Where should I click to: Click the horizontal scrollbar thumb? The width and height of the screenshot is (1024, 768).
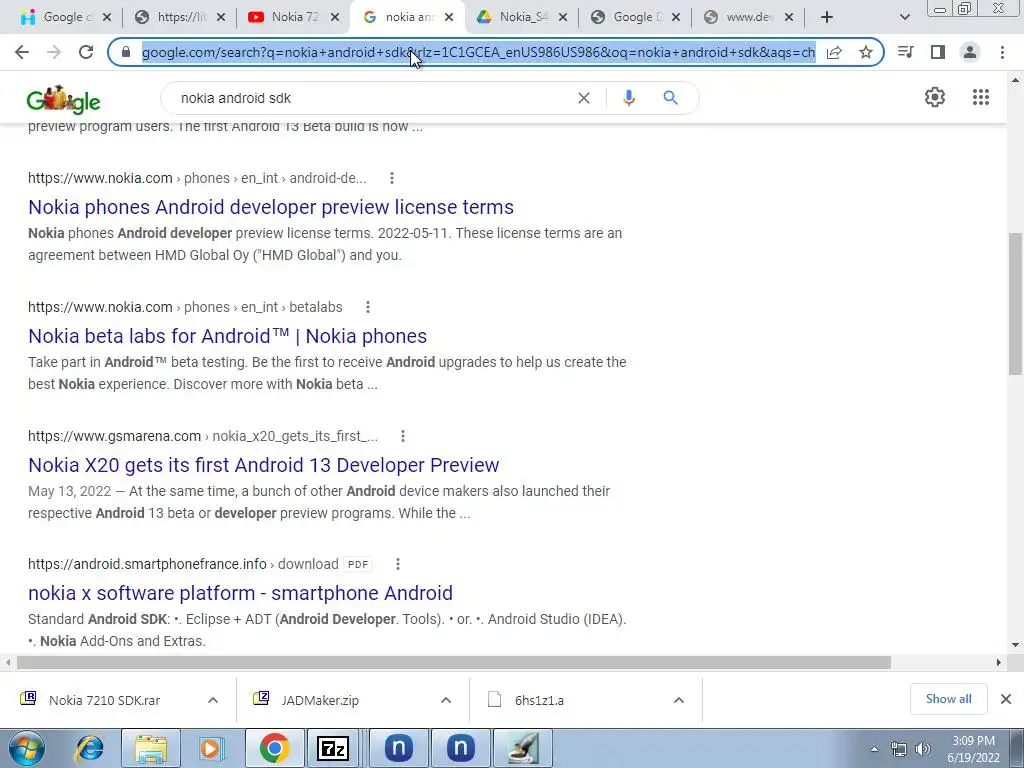[454, 662]
